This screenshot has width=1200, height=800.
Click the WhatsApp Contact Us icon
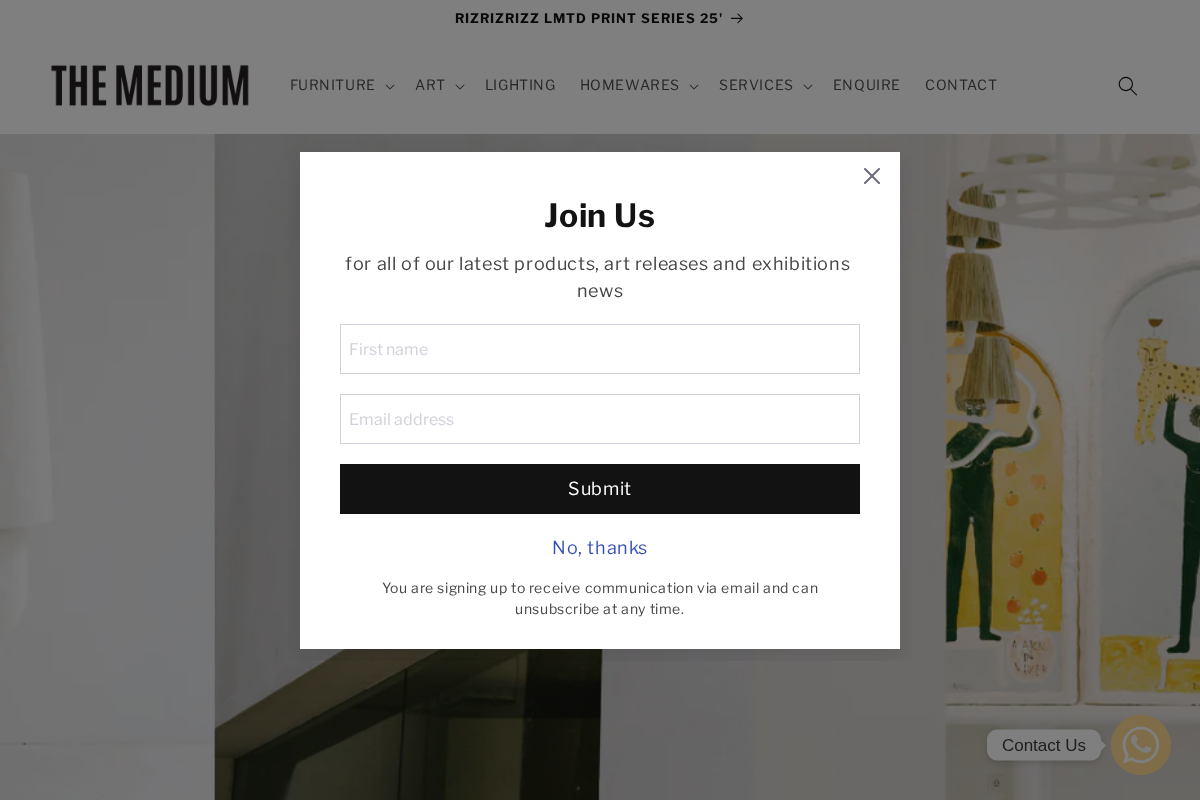tap(1141, 745)
